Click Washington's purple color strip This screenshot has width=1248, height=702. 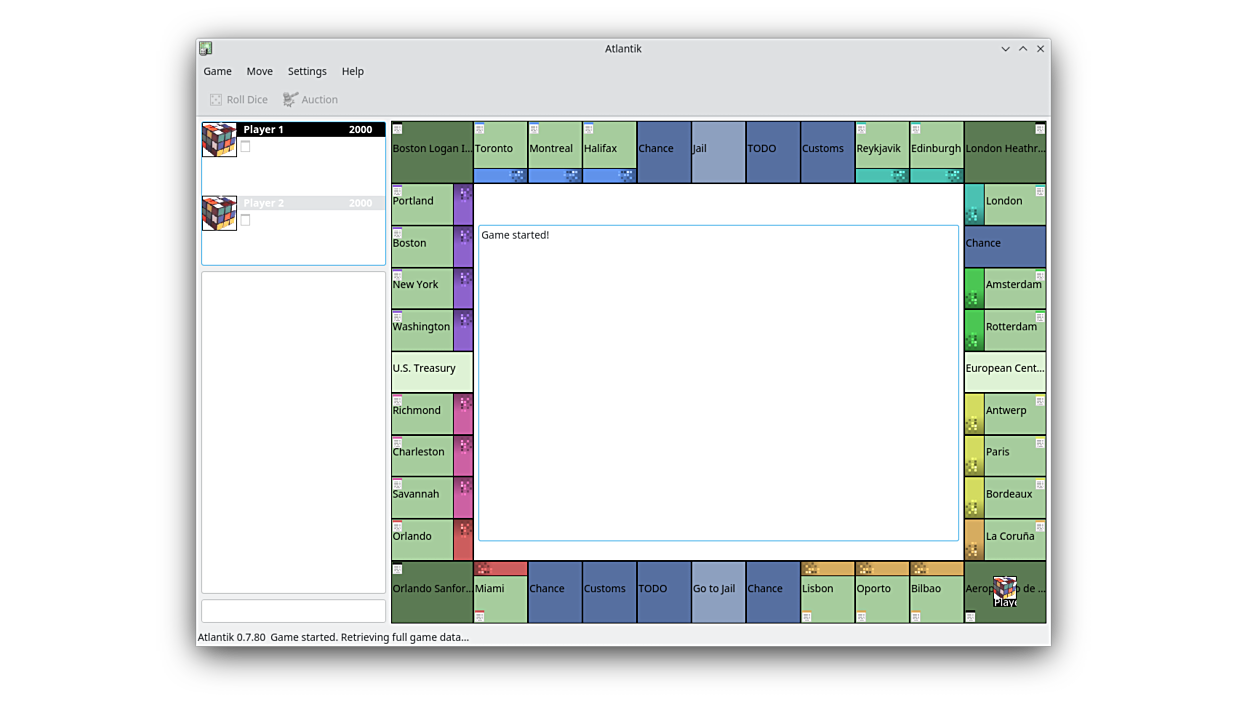[x=463, y=330]
